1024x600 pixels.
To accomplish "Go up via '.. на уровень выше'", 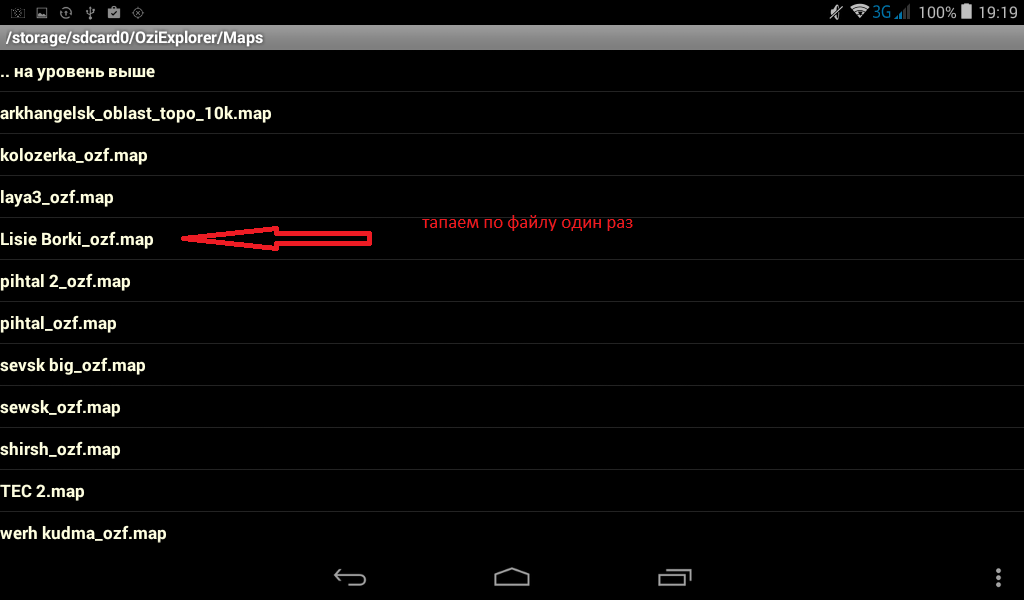I will point(512,71).
